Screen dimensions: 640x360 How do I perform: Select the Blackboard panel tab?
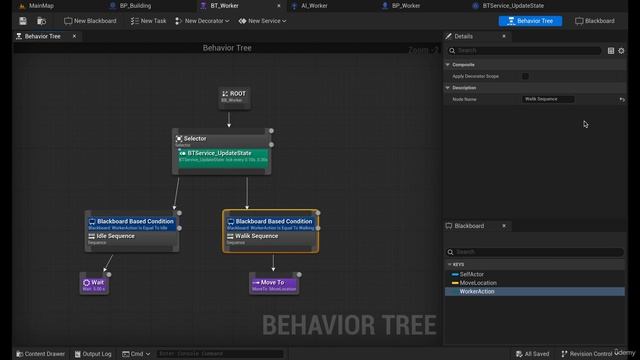(x=469, y=226)
